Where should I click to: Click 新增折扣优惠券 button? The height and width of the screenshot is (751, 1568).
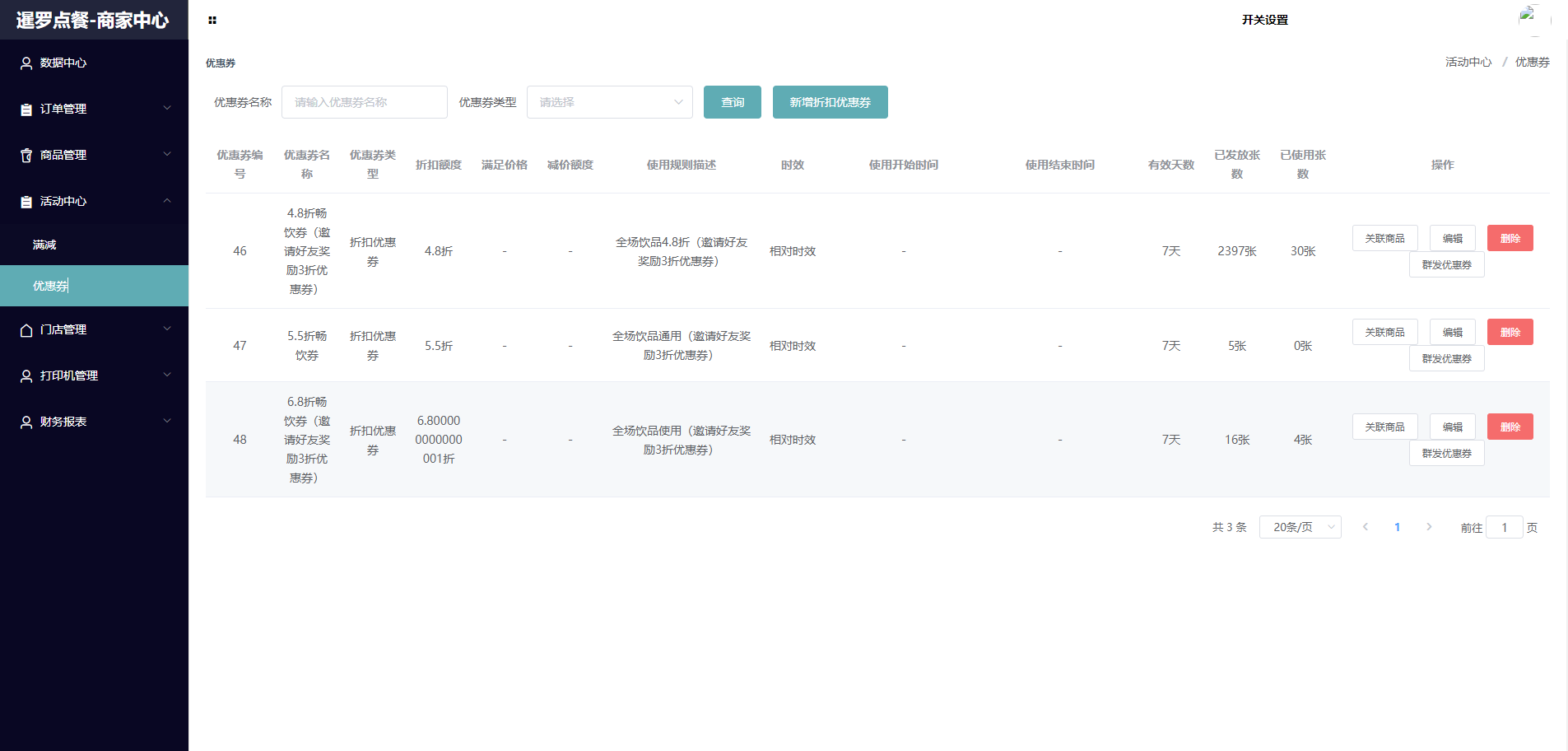click(x=831, y=102)
